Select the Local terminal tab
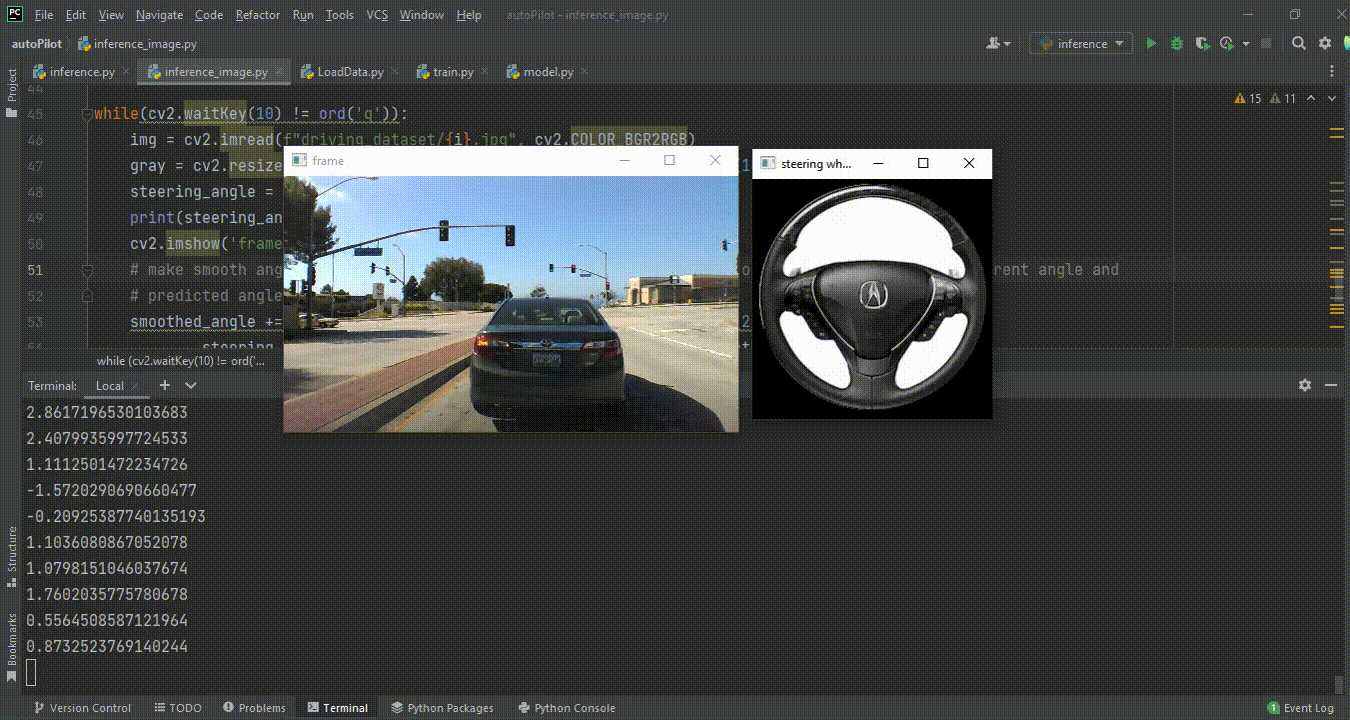The image size is (1350, 720). 110,386
